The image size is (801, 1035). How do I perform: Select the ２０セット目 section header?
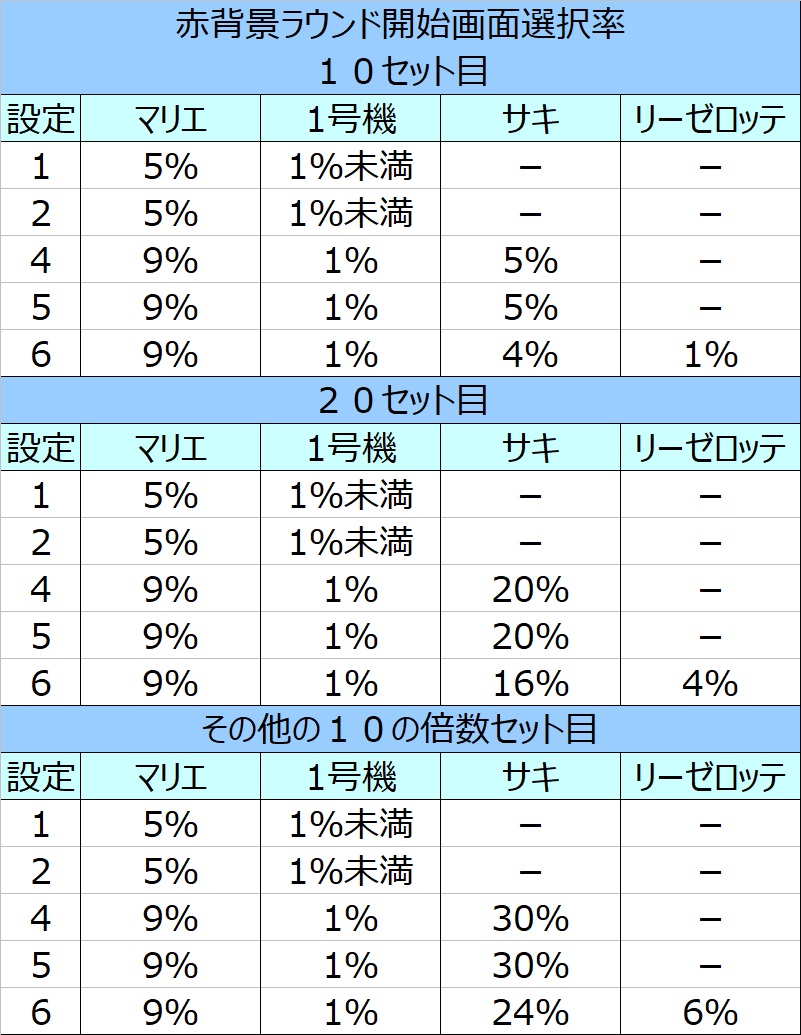click(400, 400)
